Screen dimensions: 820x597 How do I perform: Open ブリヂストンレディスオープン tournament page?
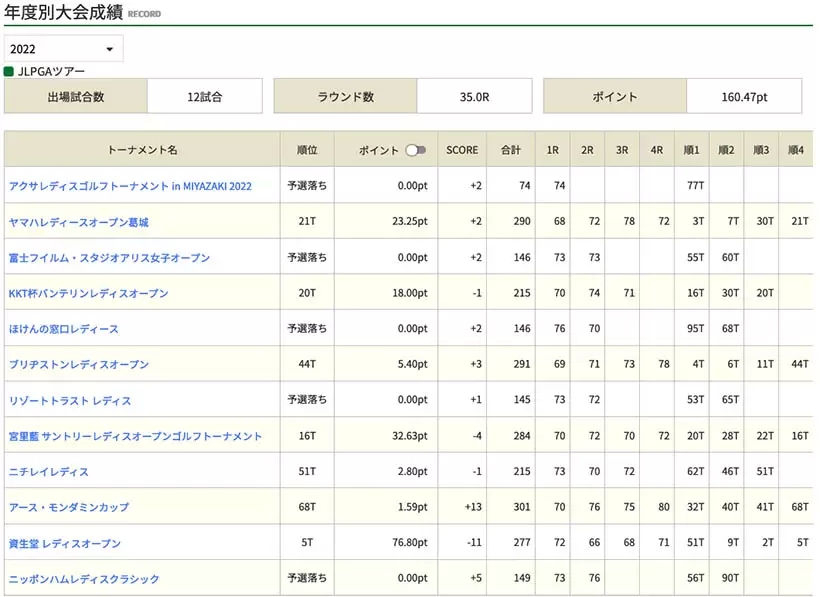[x=78, y=365]
